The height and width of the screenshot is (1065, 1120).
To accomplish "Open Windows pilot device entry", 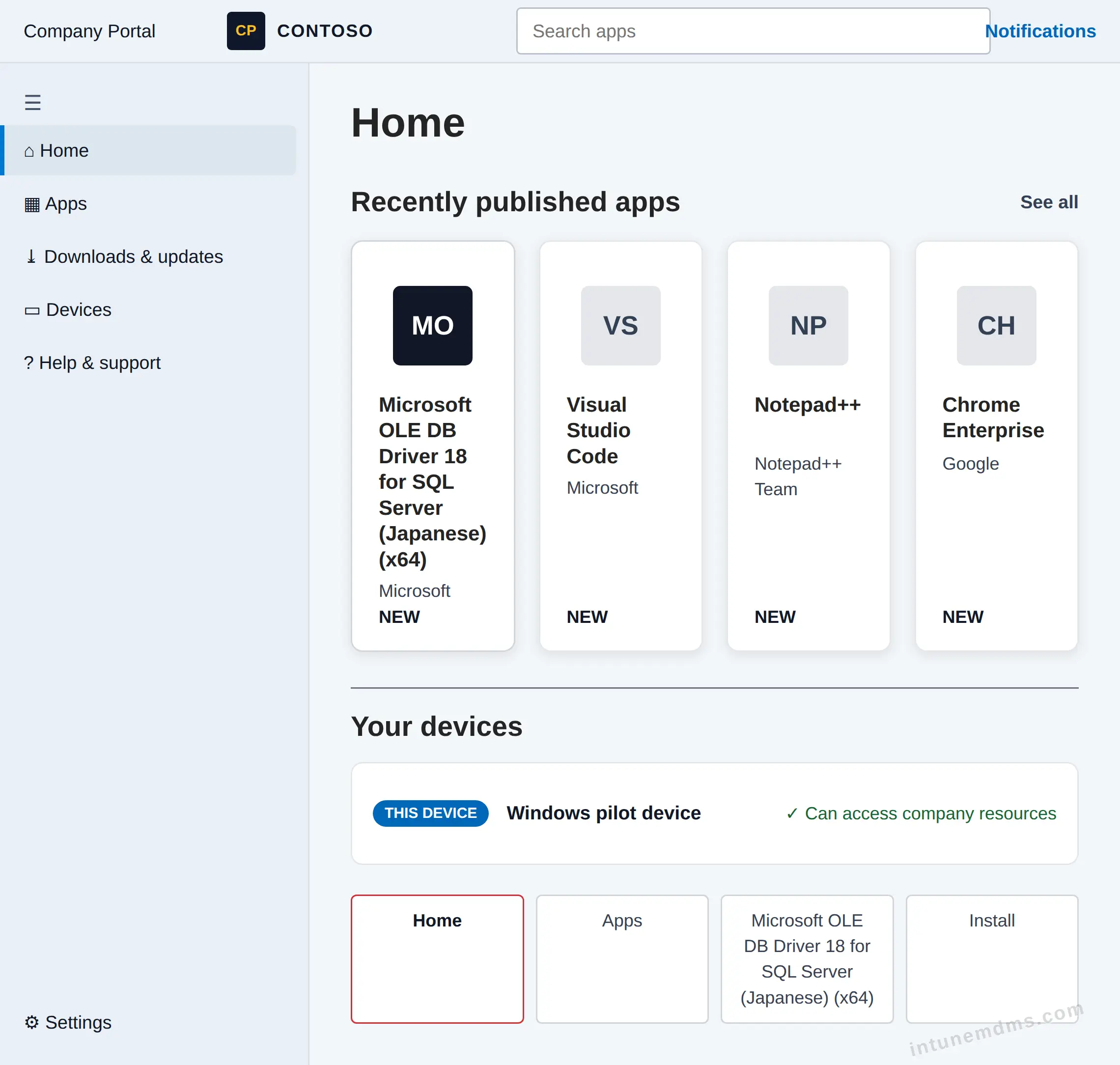I will click(603, 813).
